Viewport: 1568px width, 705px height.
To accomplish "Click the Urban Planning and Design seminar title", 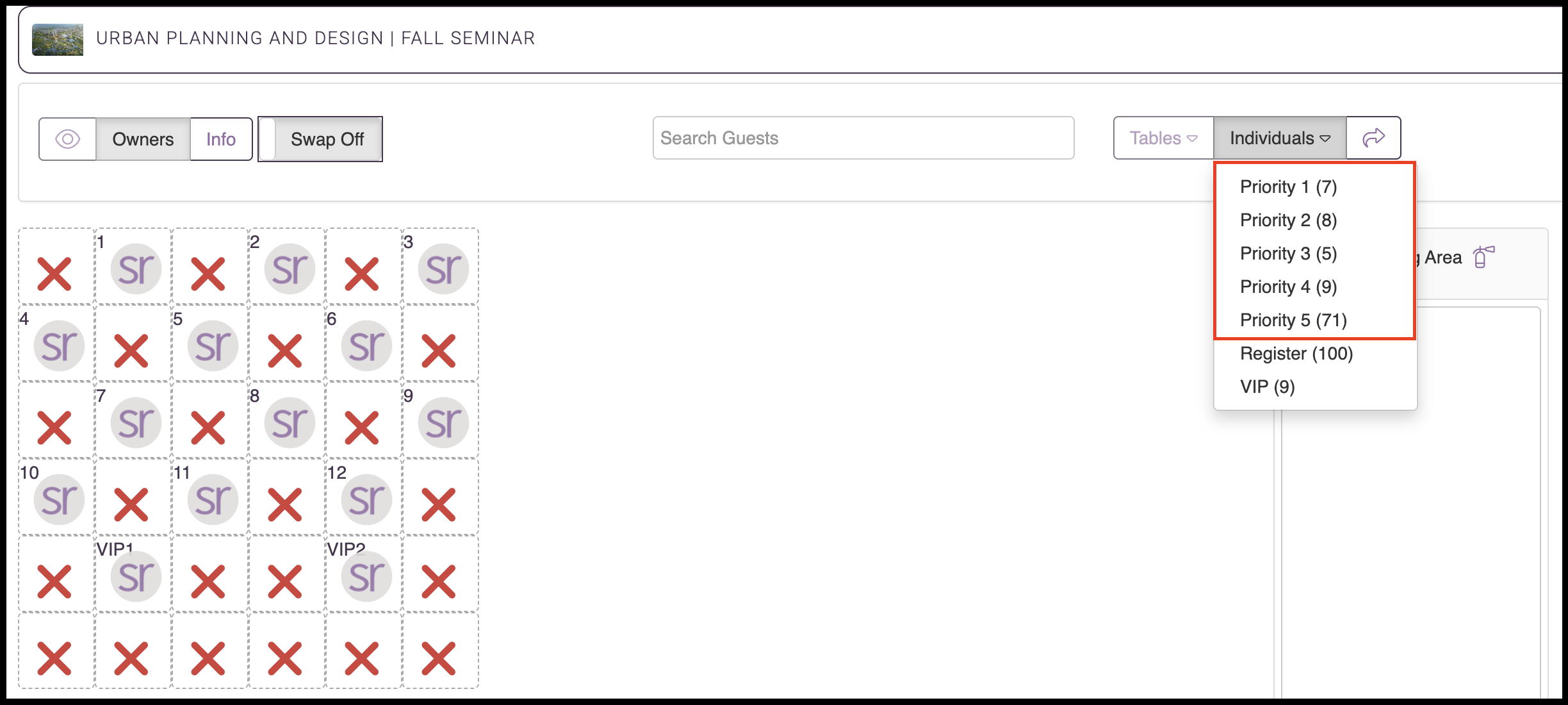I will pyautogui.click(x=315, y=38).
